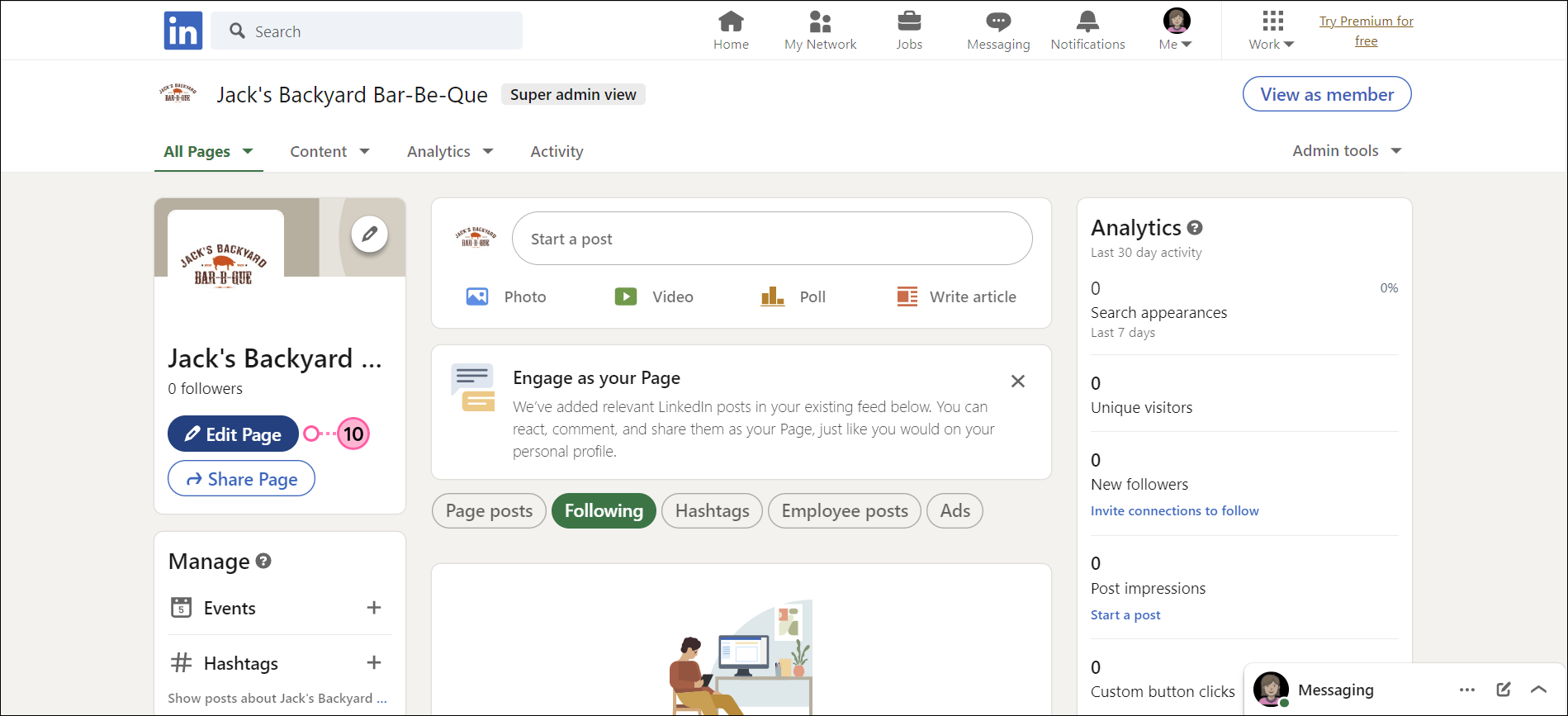Select the Hashtags filter
The width and height of the screenshot is (1568, 716).
click(x=712, y=510)
